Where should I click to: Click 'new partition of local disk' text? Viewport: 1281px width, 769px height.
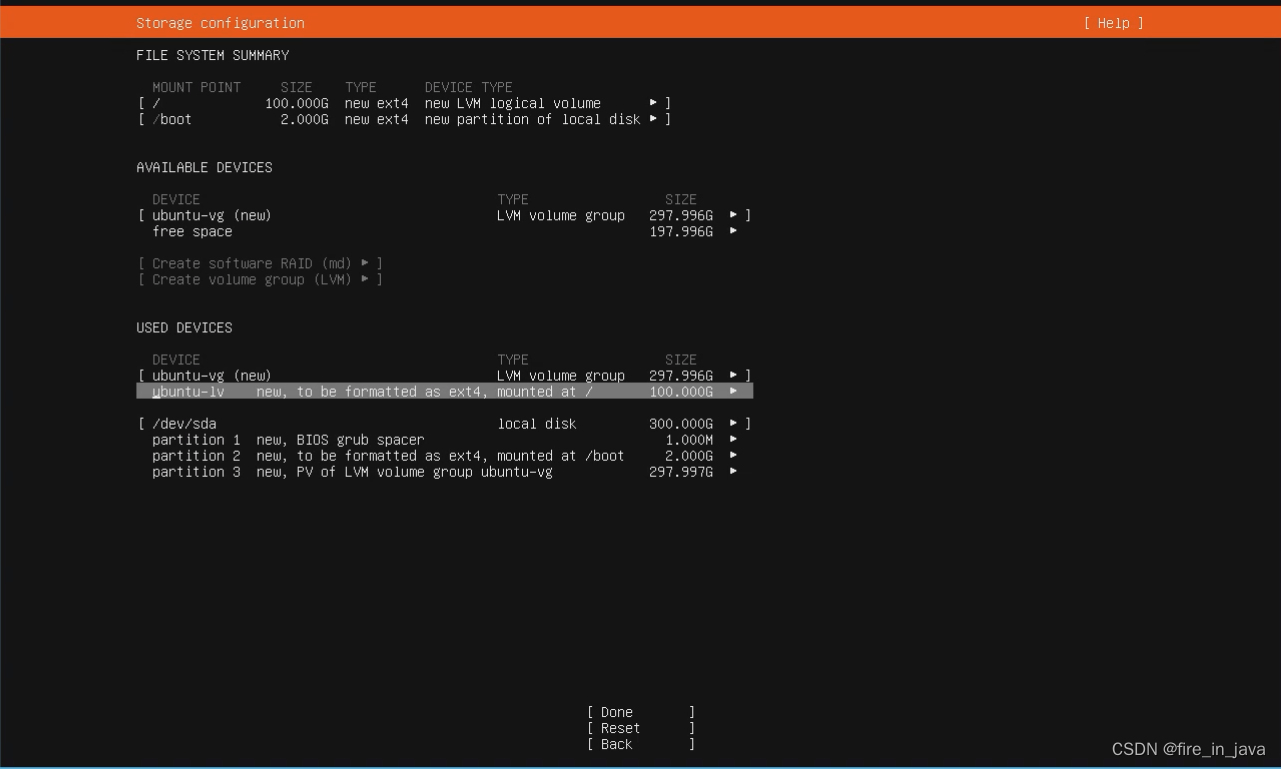pos(533,119)
